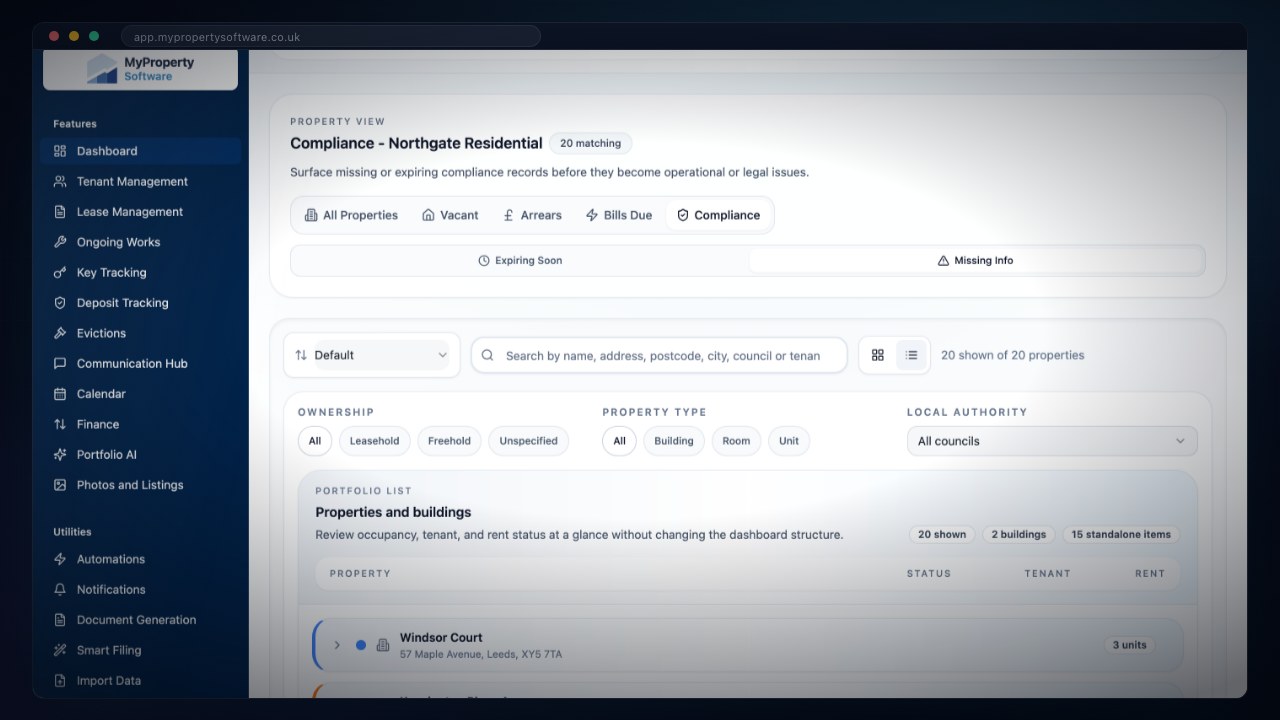Screen dimensions: 1280x720
Task: Open the All councils dropdown
Action: point(1052,441)
